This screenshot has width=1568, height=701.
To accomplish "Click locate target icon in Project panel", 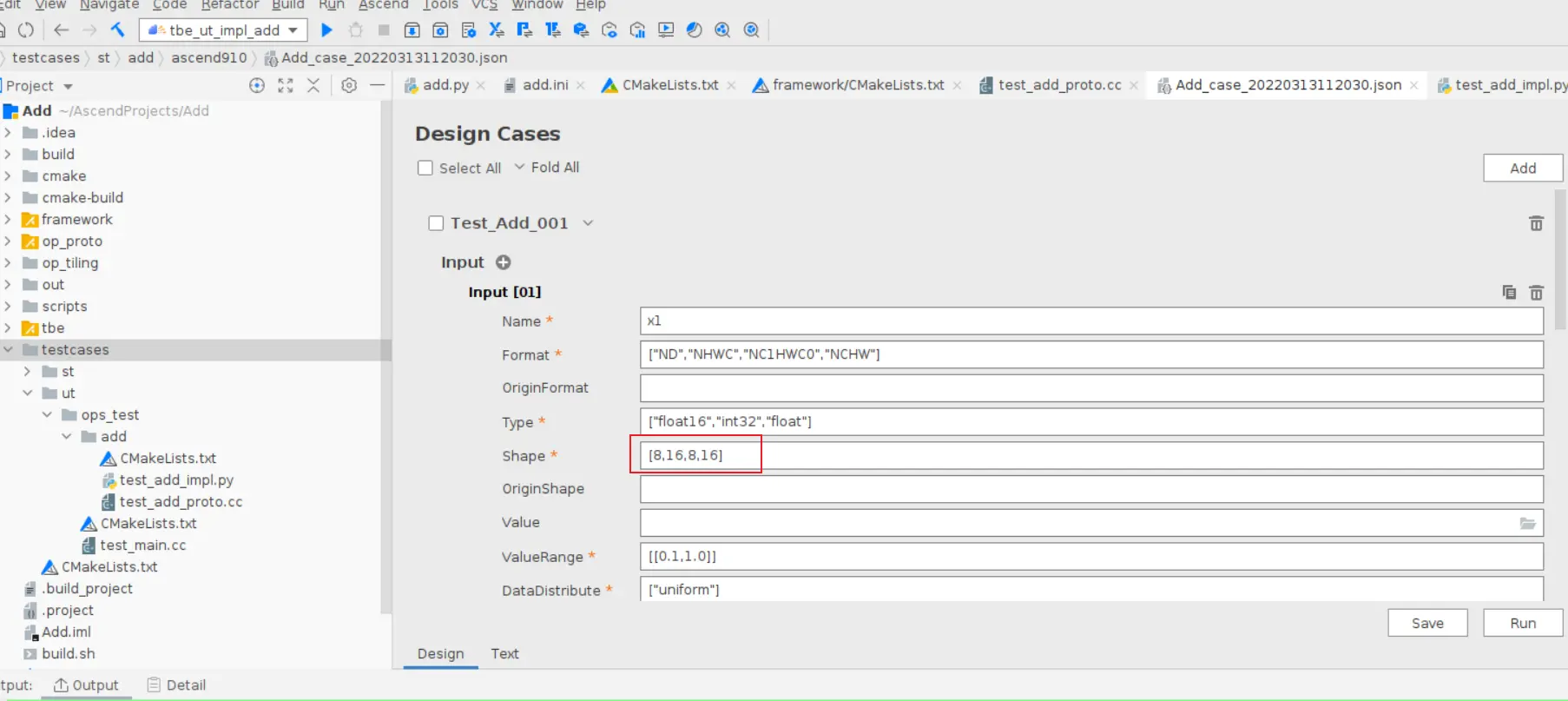I will [x=257, y=85].
